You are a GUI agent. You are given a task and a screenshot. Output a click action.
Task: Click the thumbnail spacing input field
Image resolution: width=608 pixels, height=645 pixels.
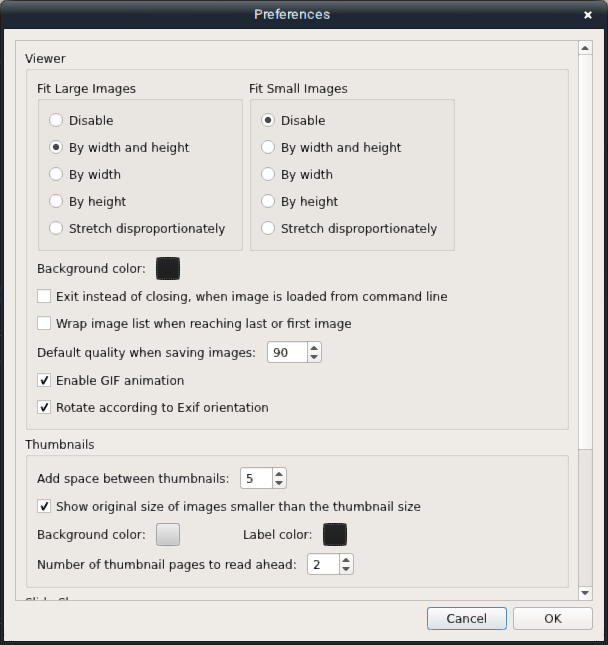(256, 478)
